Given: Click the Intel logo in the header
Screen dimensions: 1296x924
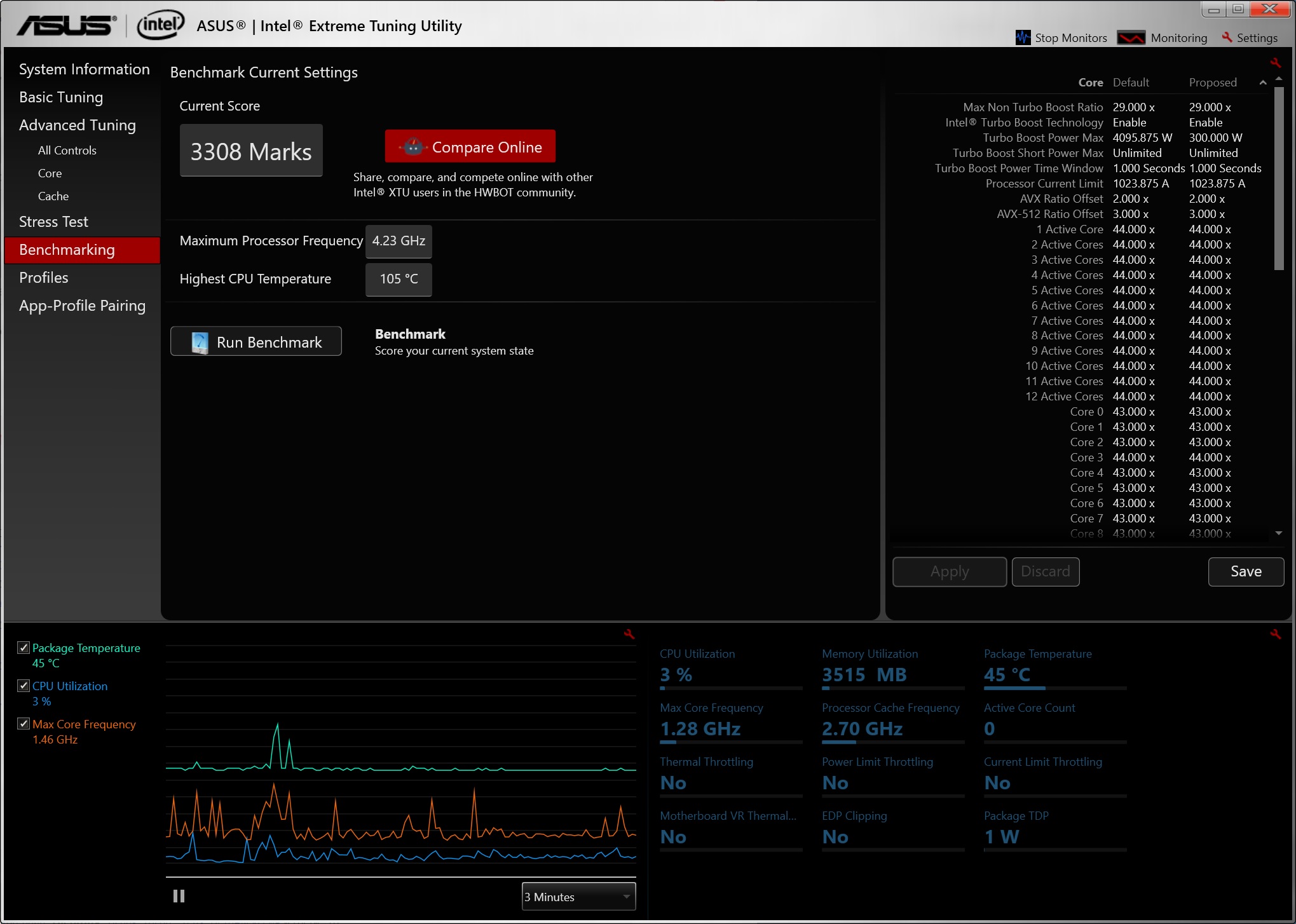Looking at the screenshot, I should coord(160,25).
